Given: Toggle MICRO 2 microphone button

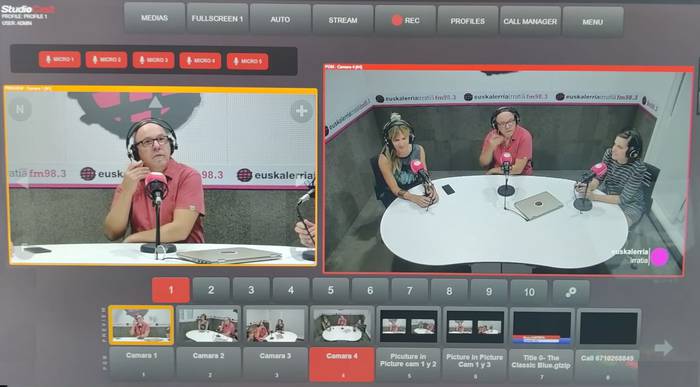Looking at the screenshot, I should click(106, 60).
